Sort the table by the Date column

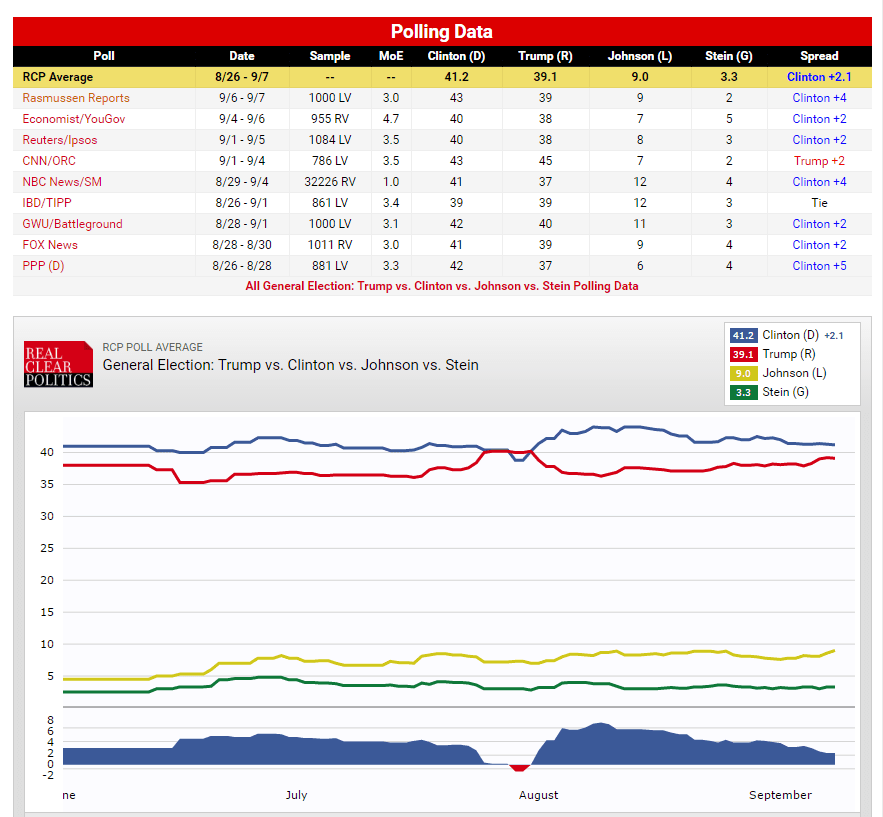coord(241,56)
